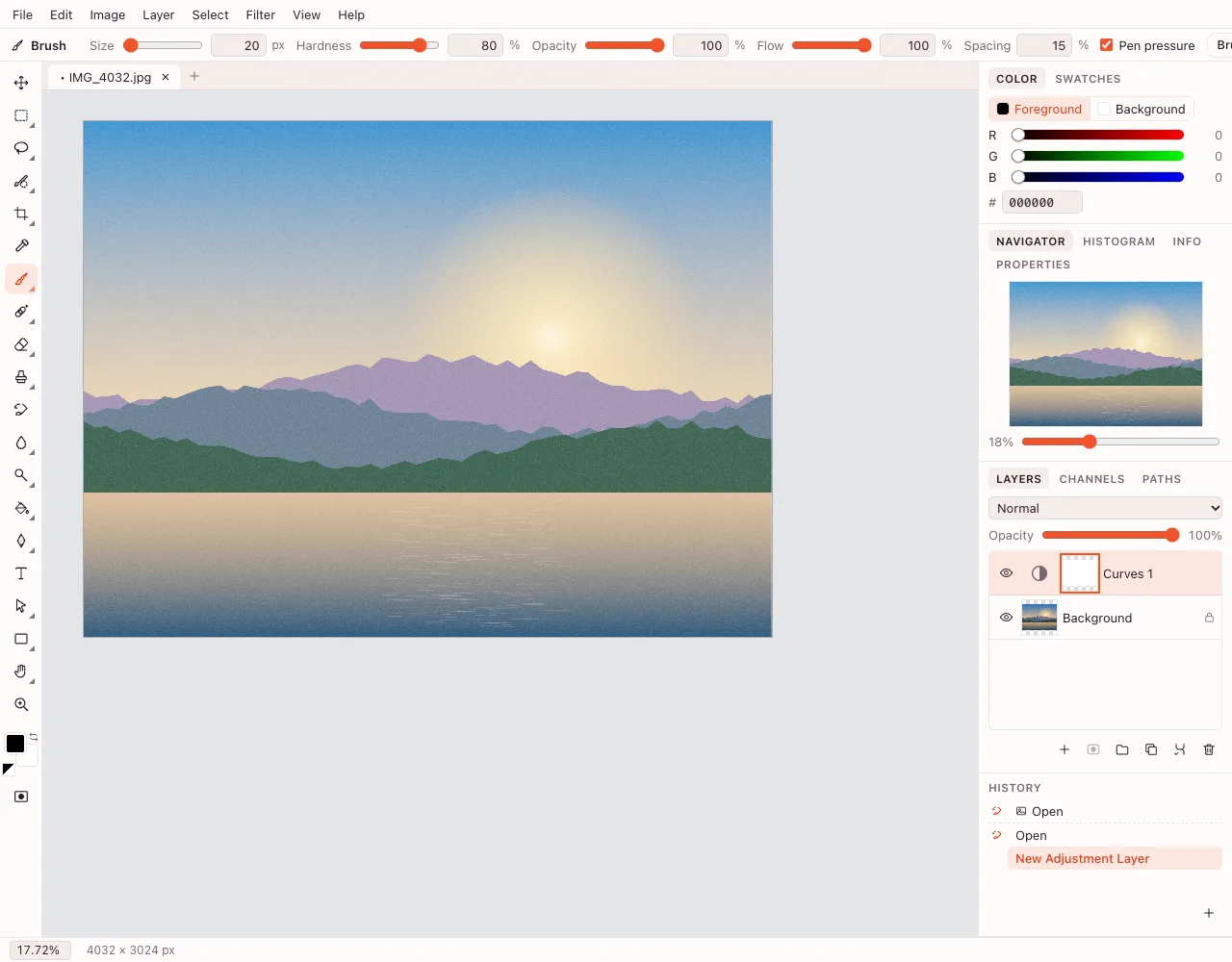The width and height of the screenshot is (1232, 962).
Task: Duplicate the selected layer
Action: click(1151, 749)
